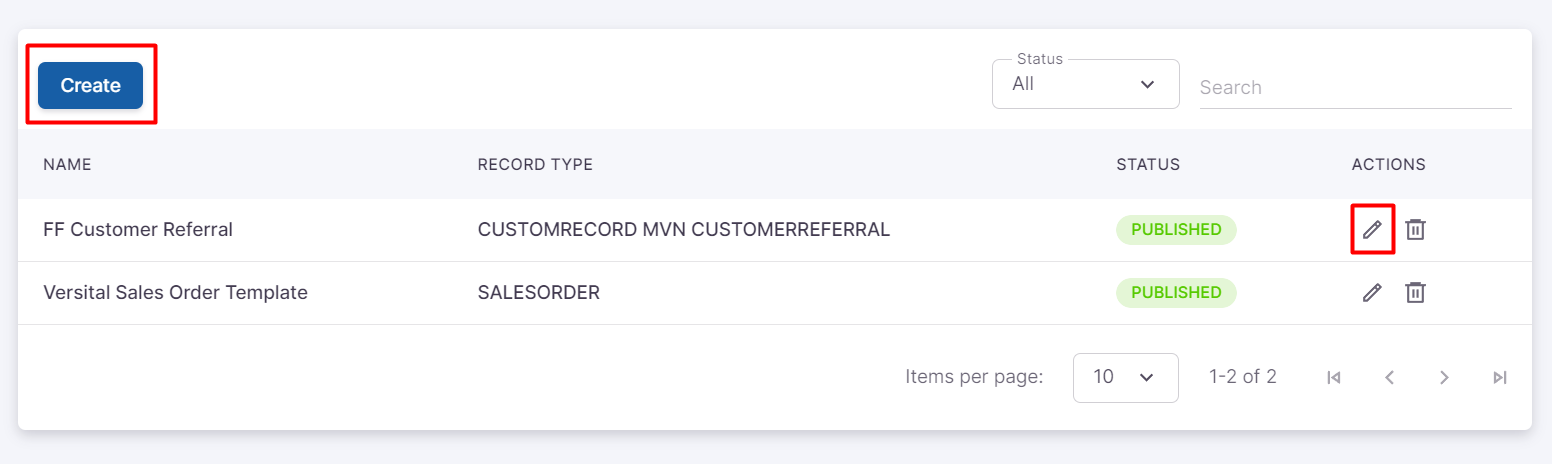Viewport: 1552px width, 464px height.
Task: Expand the Items per page dropdown
Action: [1125, 377]
